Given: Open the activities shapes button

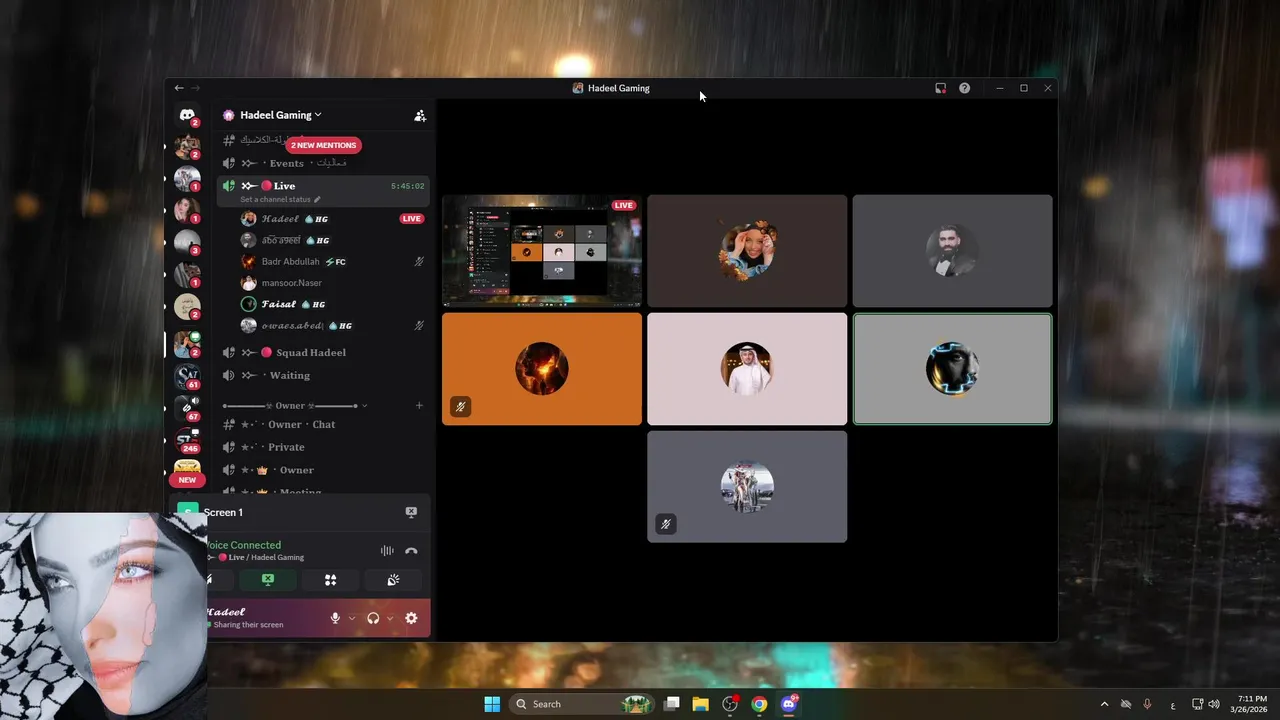Looking at the screenshot, I should 330,580.
